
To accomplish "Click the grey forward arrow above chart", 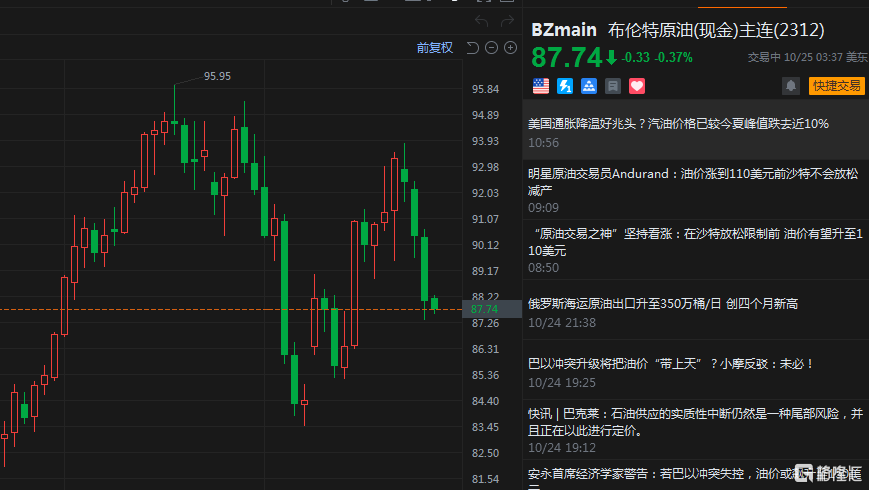I will point(507,21).
